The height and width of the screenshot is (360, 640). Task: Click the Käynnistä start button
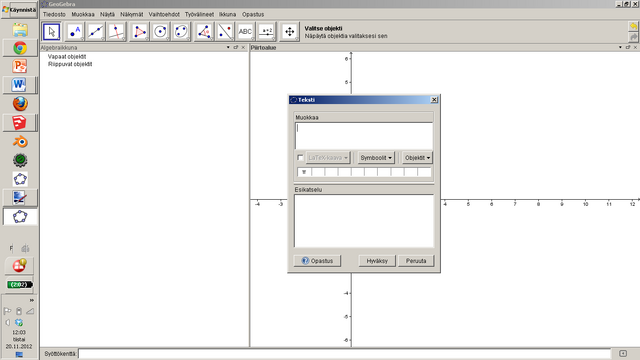click(x=19, y=10)
